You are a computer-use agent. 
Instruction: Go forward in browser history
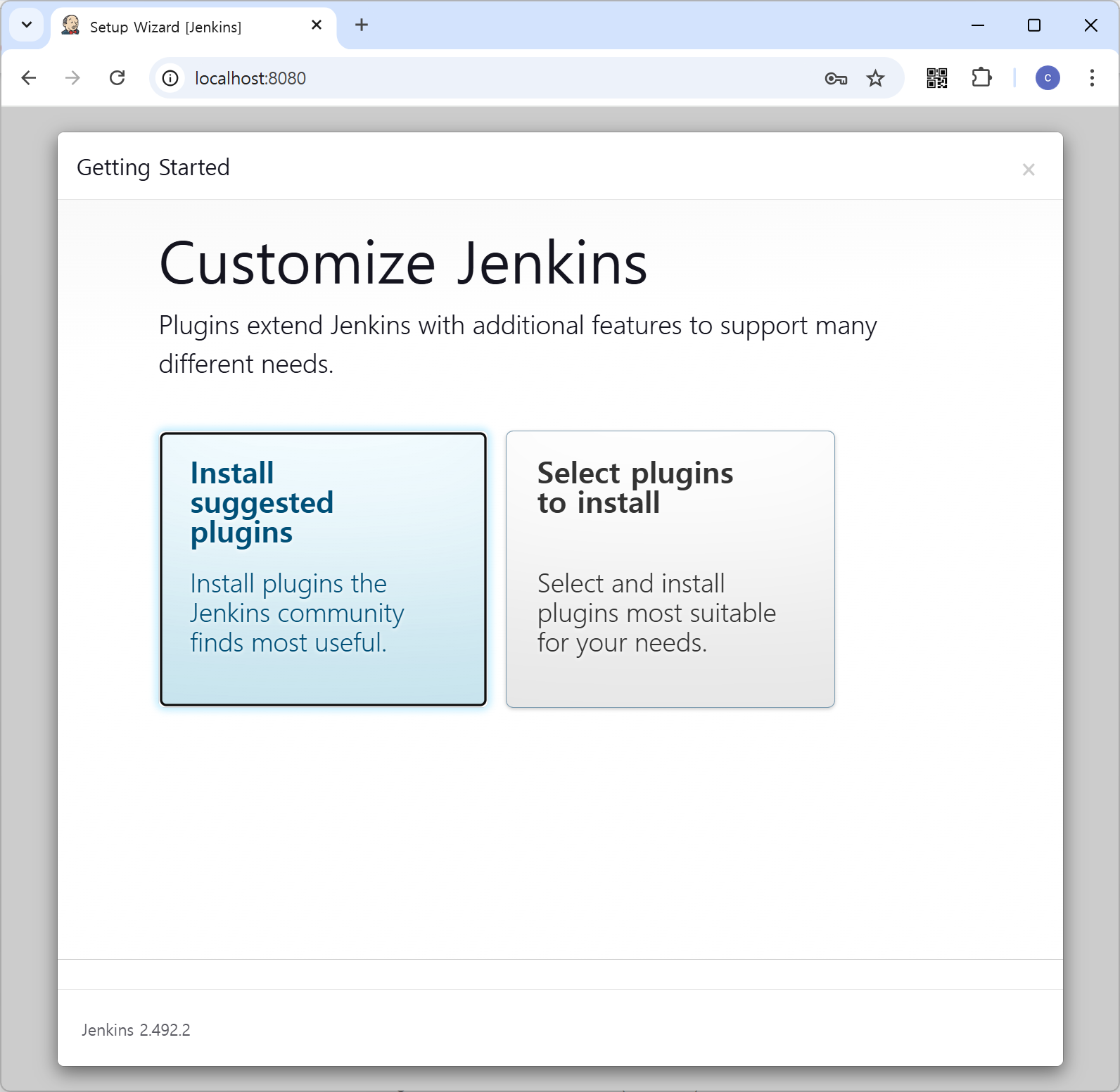[x=72, y=78]
